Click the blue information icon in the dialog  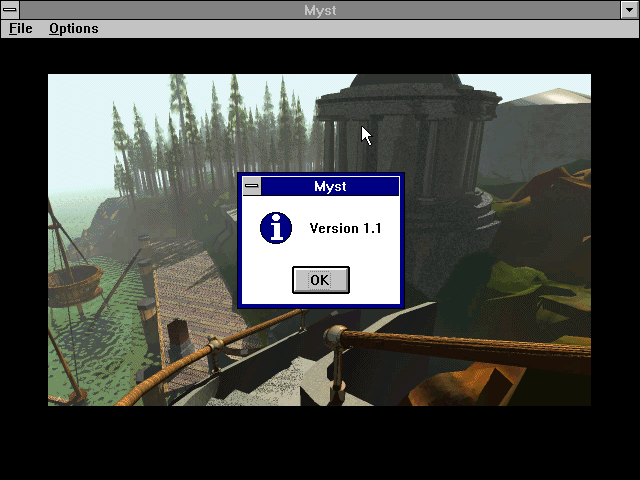click(x=276, y=228)
